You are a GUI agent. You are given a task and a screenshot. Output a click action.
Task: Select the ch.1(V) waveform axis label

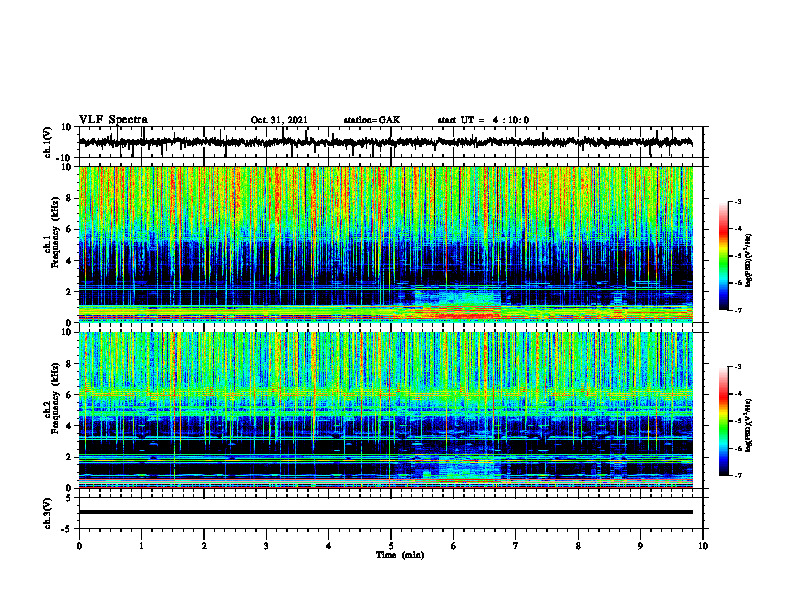(x=48, y=142)
